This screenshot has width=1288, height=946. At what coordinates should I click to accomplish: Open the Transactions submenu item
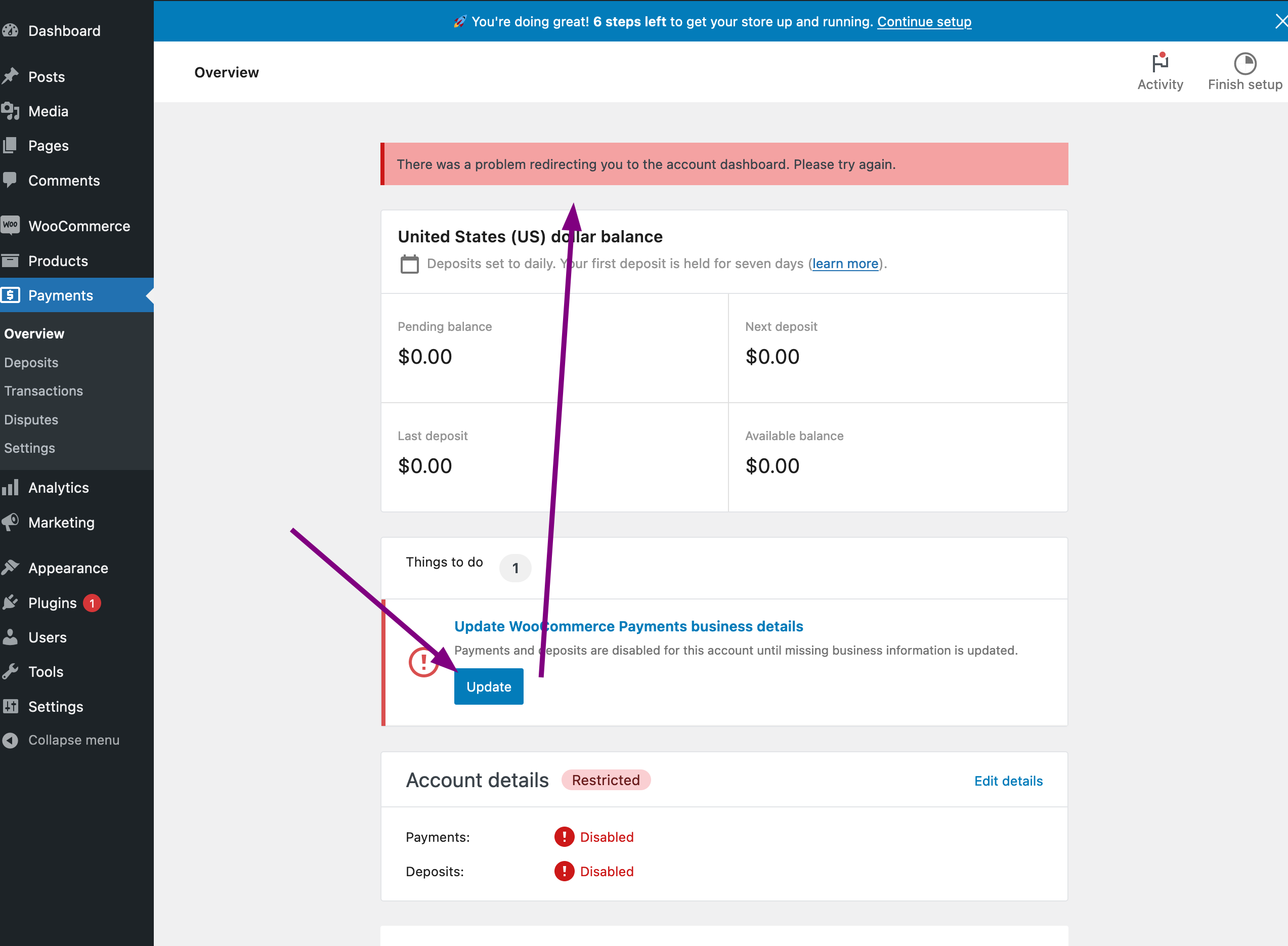coord(43,391)
